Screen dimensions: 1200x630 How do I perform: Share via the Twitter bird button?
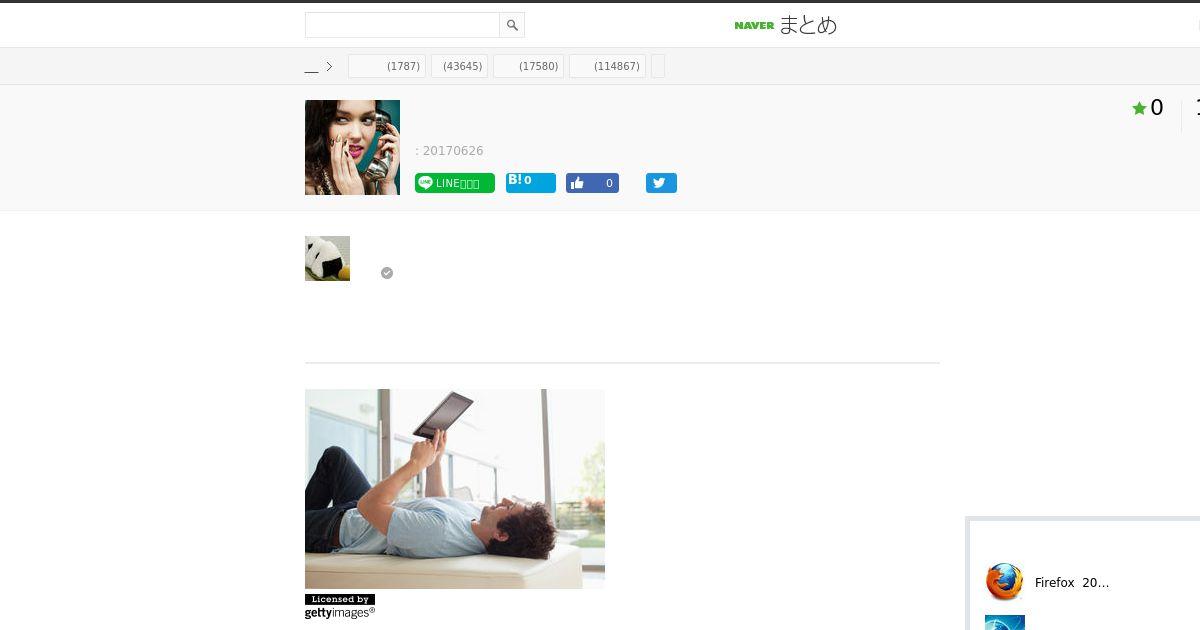tap(661, 183)
